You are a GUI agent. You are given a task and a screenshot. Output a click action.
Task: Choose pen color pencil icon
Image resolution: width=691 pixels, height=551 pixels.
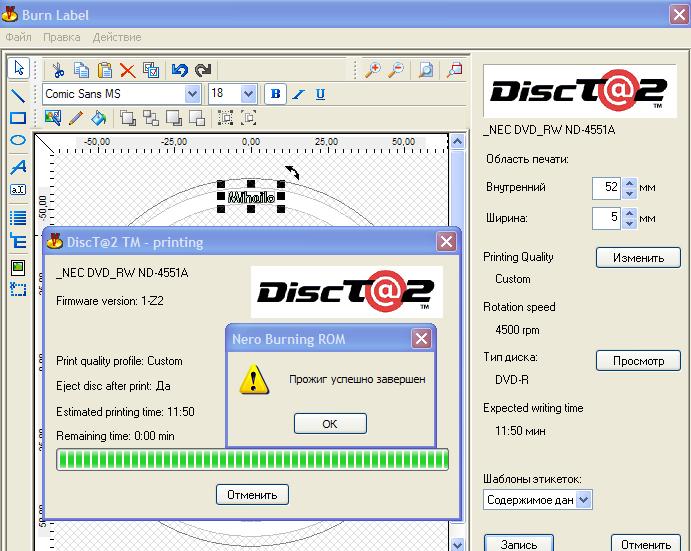pyautogui.click(x=76, y=118)
